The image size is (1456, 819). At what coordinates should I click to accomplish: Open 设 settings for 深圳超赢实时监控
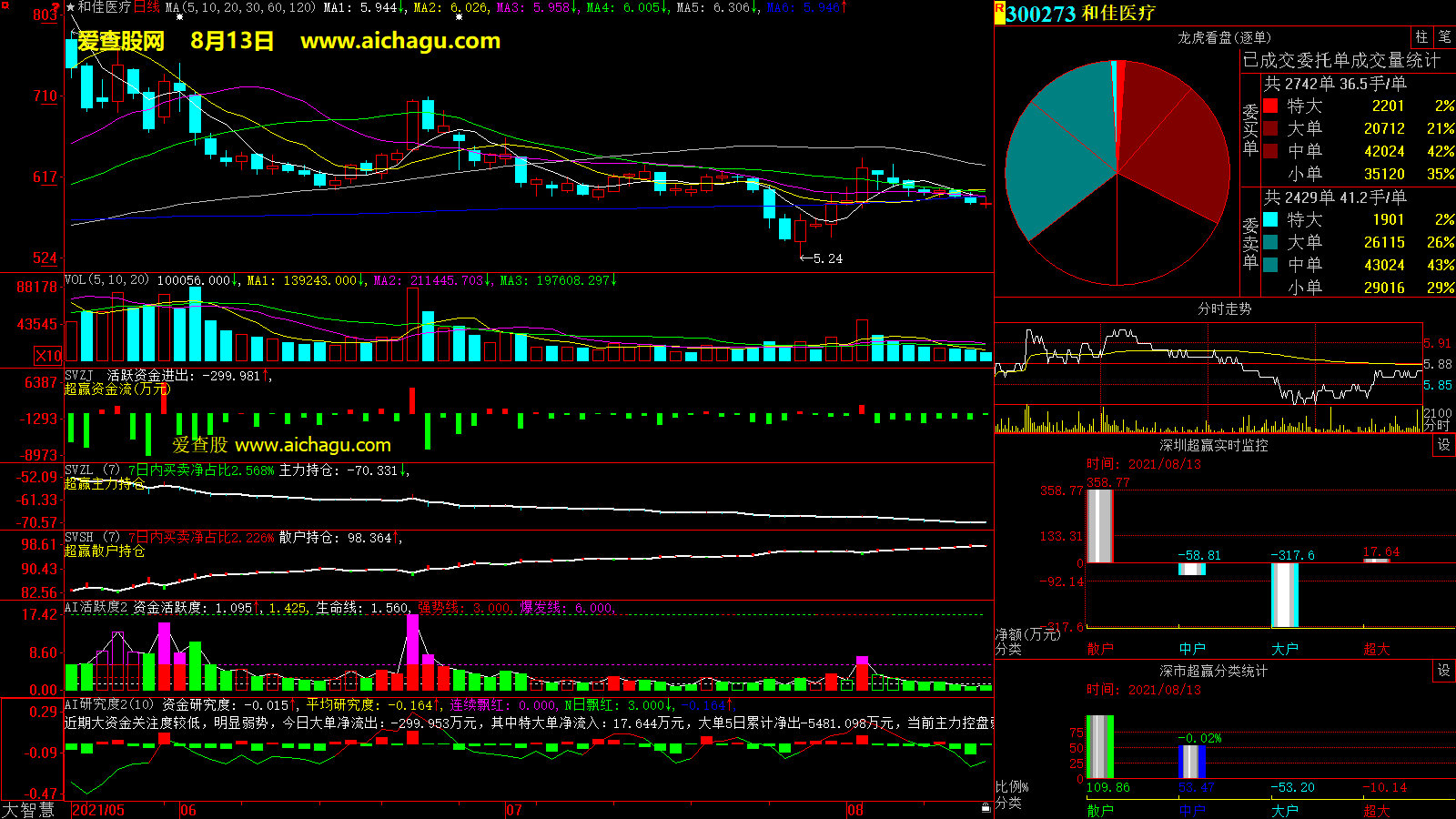point(1444,445)
